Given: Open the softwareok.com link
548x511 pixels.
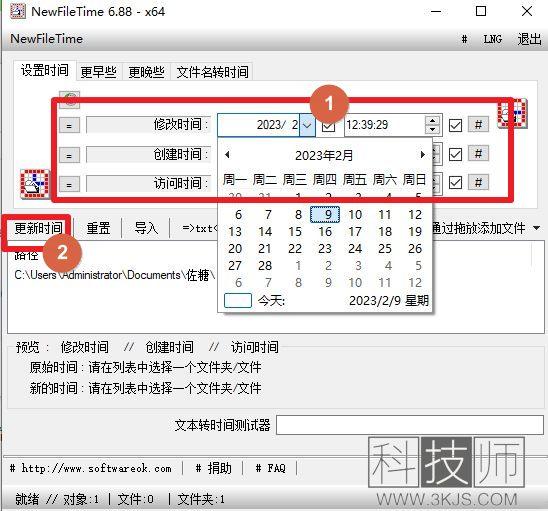Looking at the screenshot, I should point(91,468).
